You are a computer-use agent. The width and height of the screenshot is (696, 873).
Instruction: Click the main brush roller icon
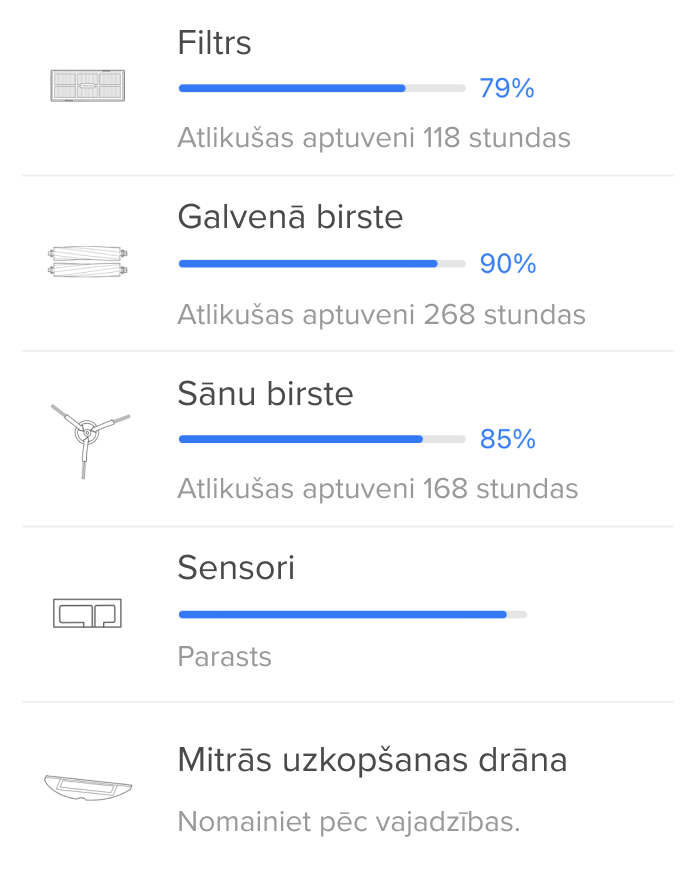[88, 263]
